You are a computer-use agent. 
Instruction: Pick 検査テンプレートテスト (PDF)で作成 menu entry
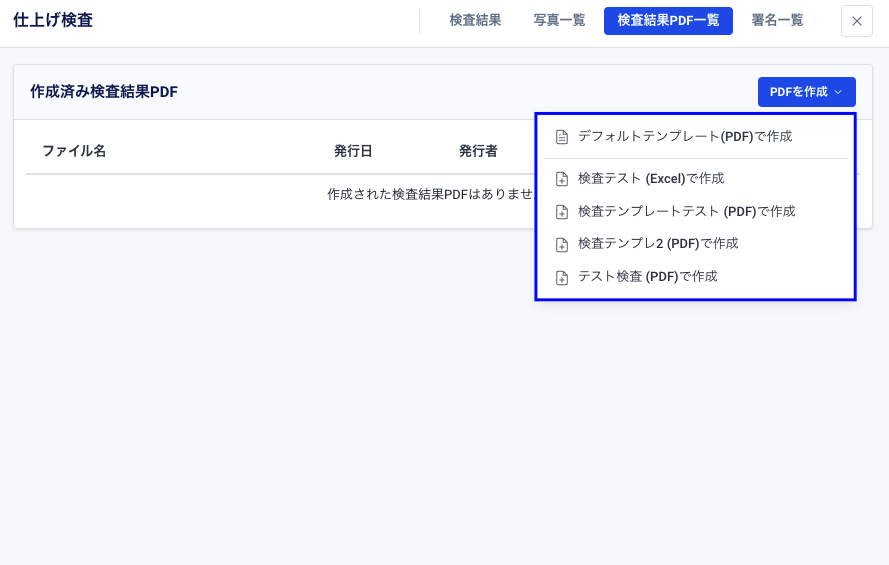pos(686,211)
